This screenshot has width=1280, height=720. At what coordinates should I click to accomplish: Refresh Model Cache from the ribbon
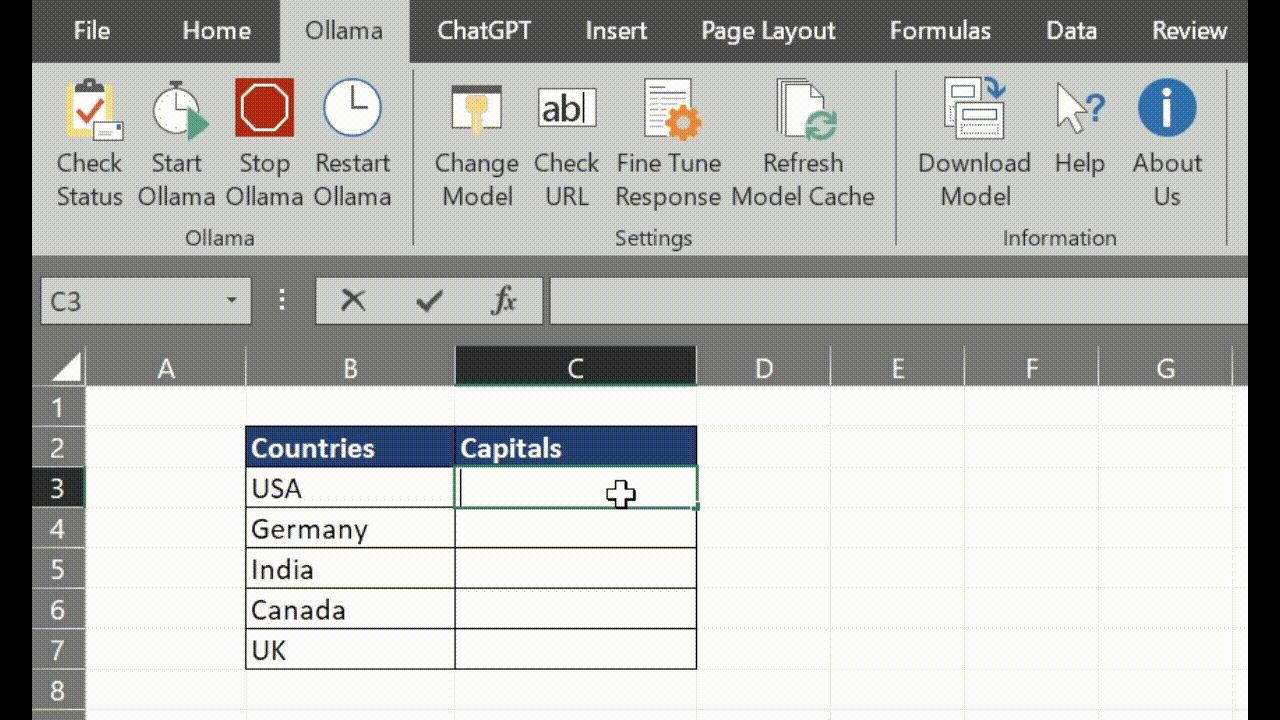803,110
